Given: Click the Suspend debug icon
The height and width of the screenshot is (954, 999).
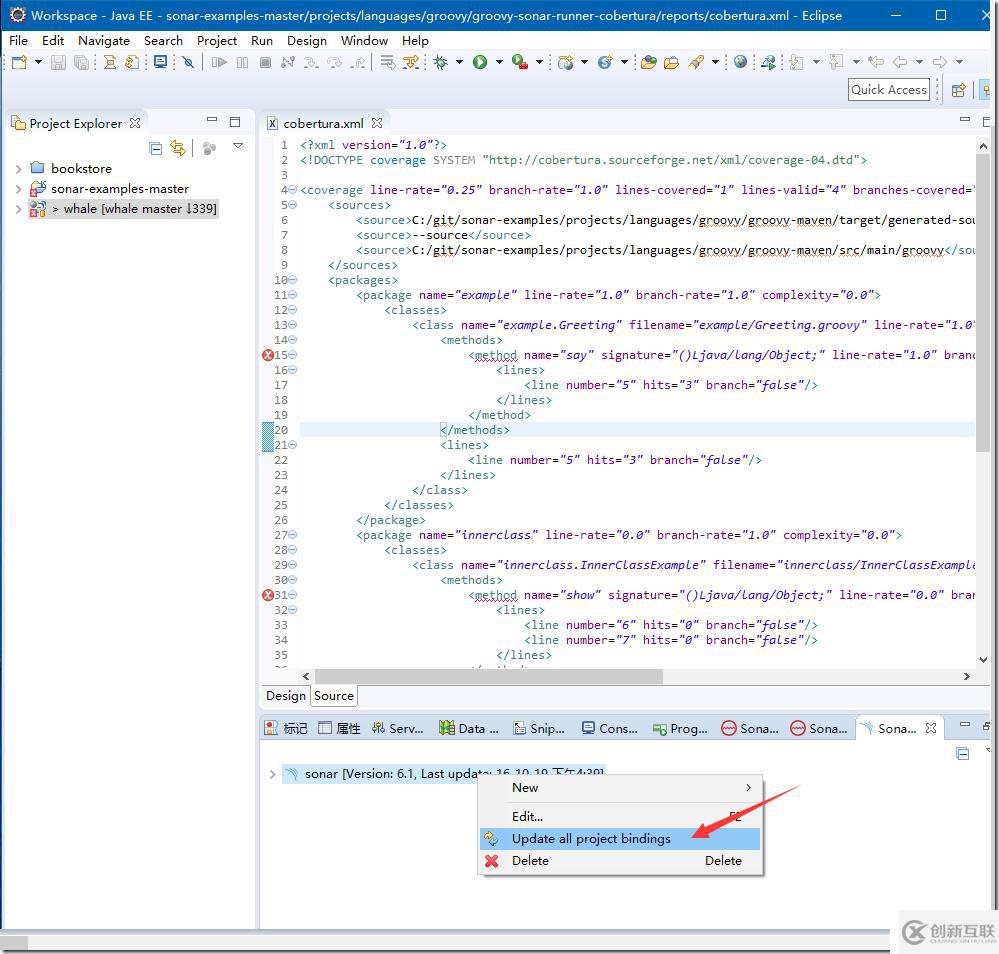Looking at the screenshot, I should [243, 62].
